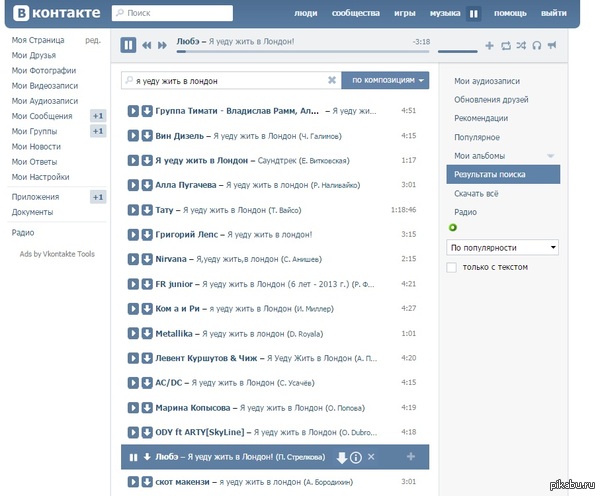Click Скачать всё link
Viewport: 600px width, 496px height.
[476, 194]
